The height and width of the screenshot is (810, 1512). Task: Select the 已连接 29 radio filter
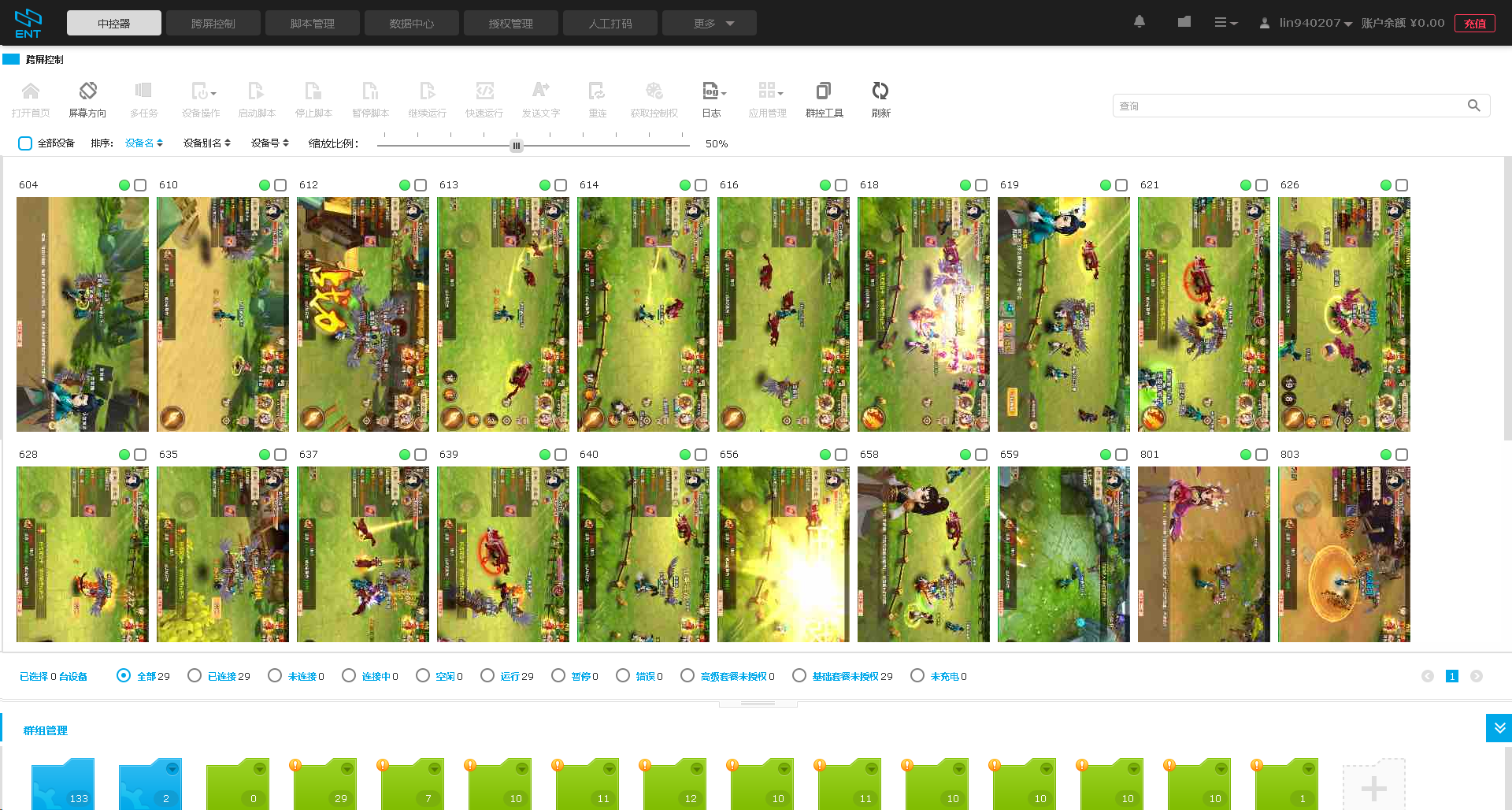point(195,675)
